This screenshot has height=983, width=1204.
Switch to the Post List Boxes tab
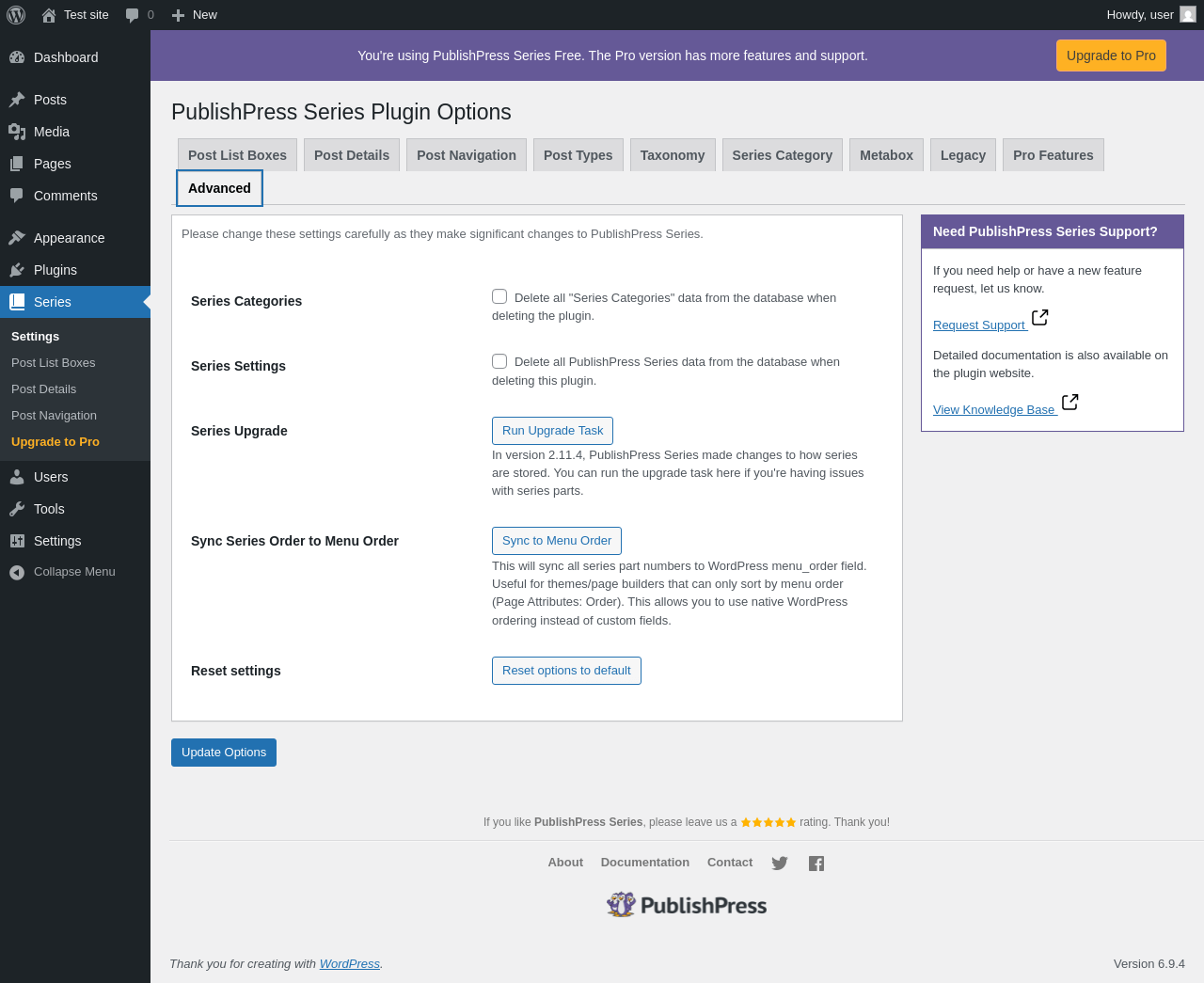(237, 155)
